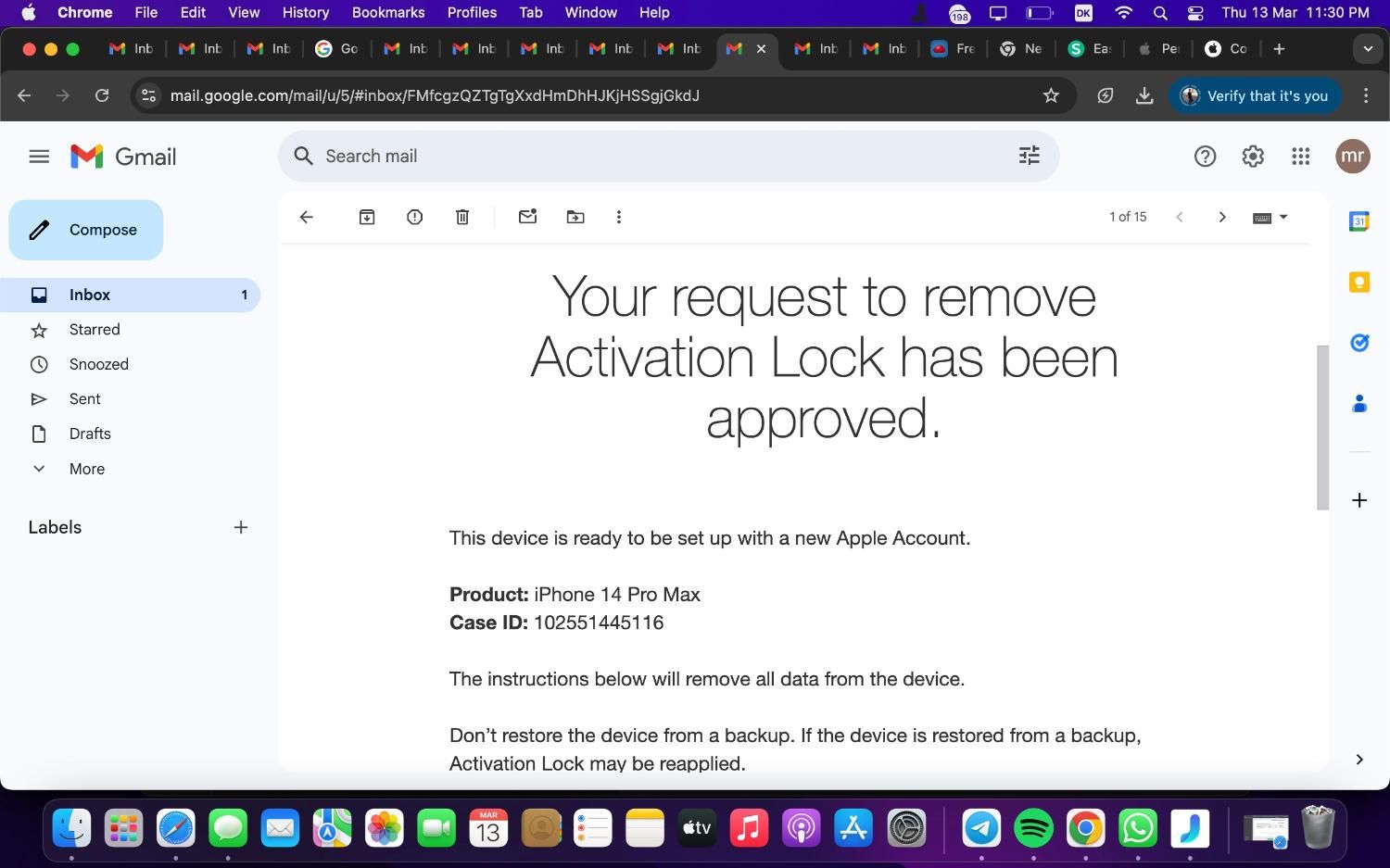Open Telegram from the Dock

point(981,827)
